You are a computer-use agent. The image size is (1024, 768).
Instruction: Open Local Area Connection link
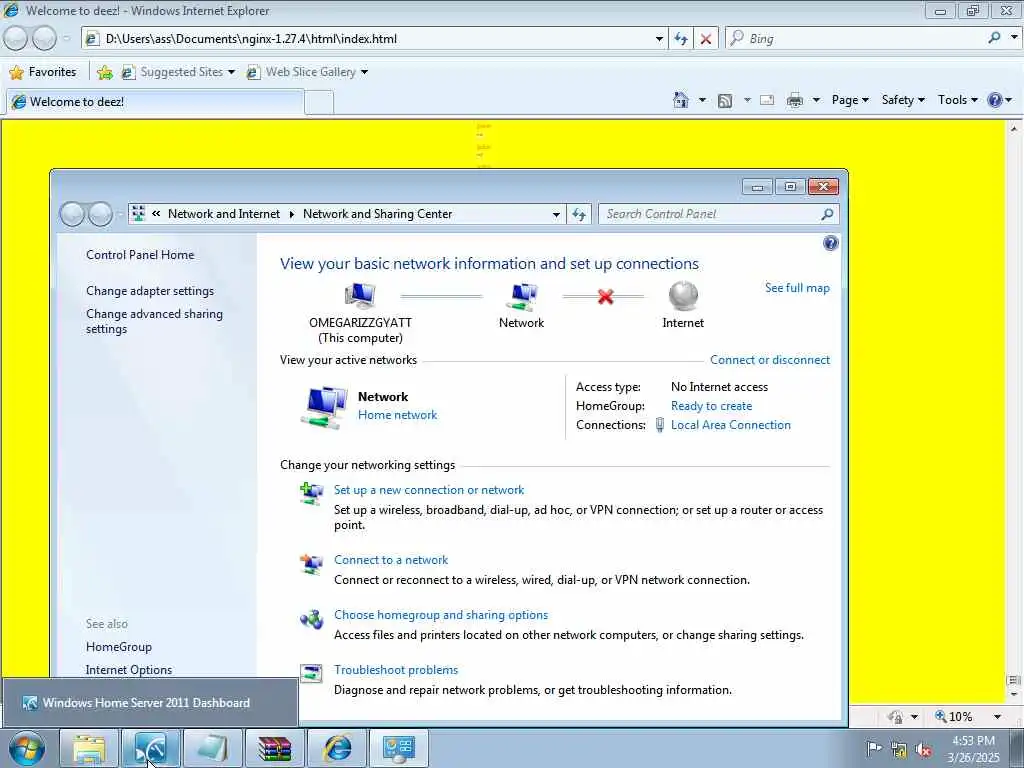pyautogui.click(x=731, y=425)
